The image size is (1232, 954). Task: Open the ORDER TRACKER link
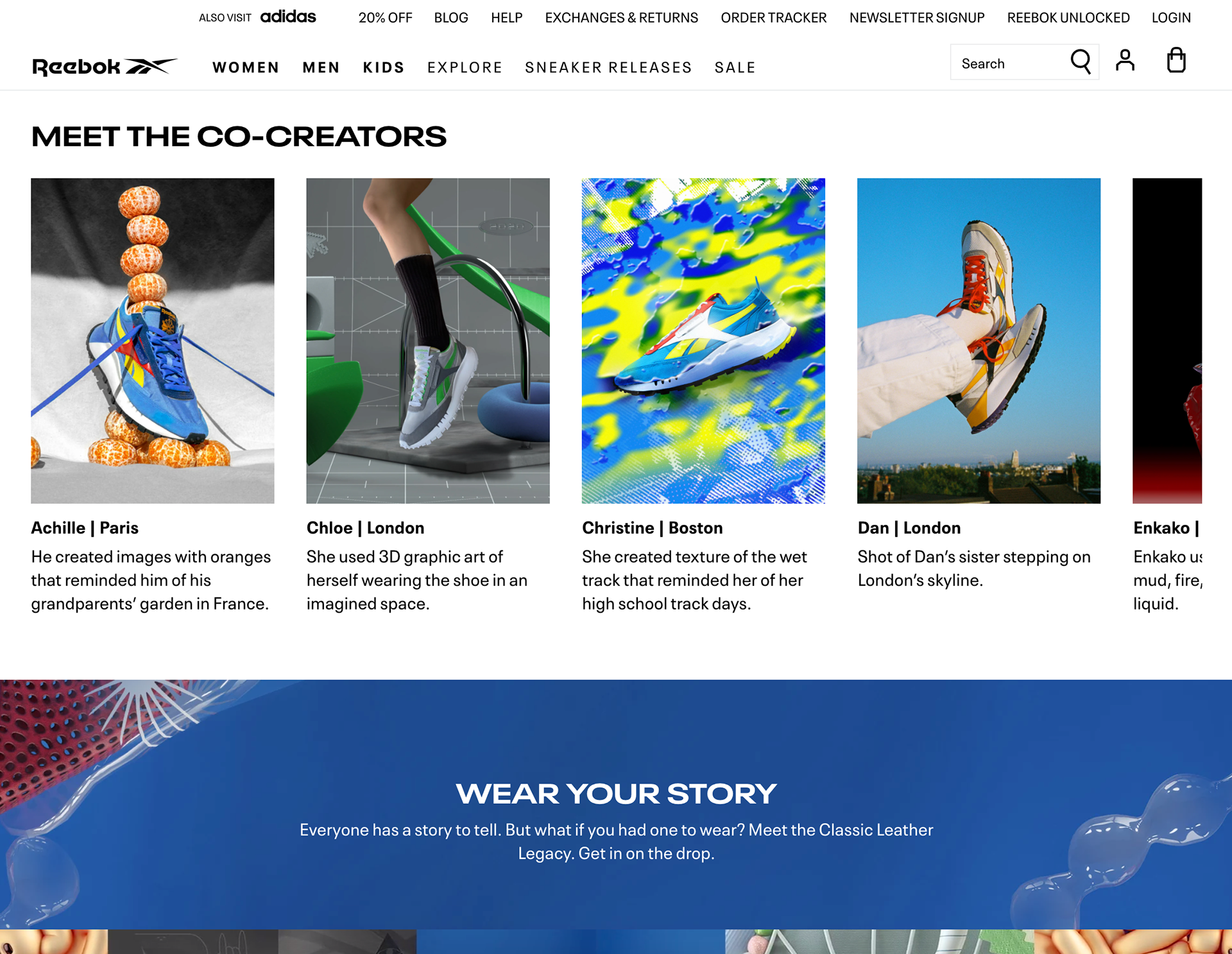[773, 18]
